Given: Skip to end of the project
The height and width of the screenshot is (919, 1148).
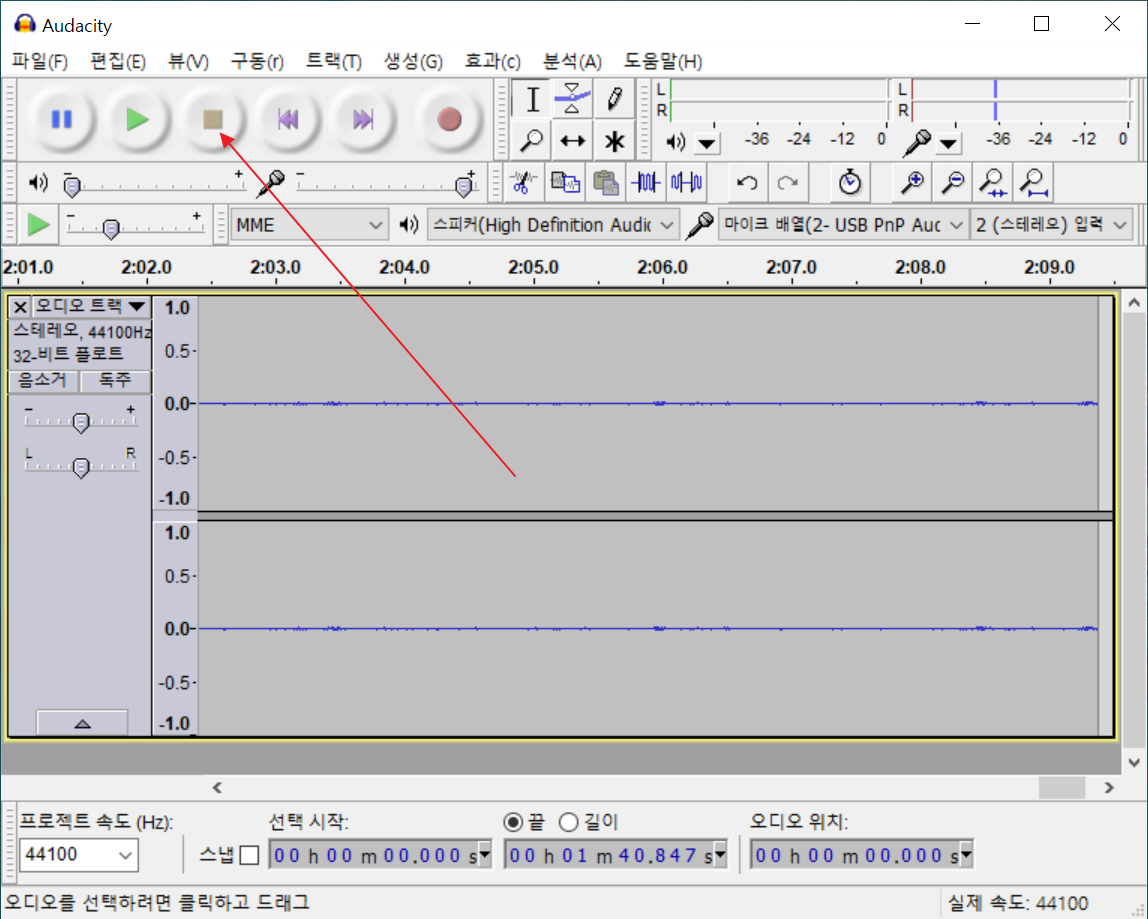Looking at the screenshot, I should (363, 119).
